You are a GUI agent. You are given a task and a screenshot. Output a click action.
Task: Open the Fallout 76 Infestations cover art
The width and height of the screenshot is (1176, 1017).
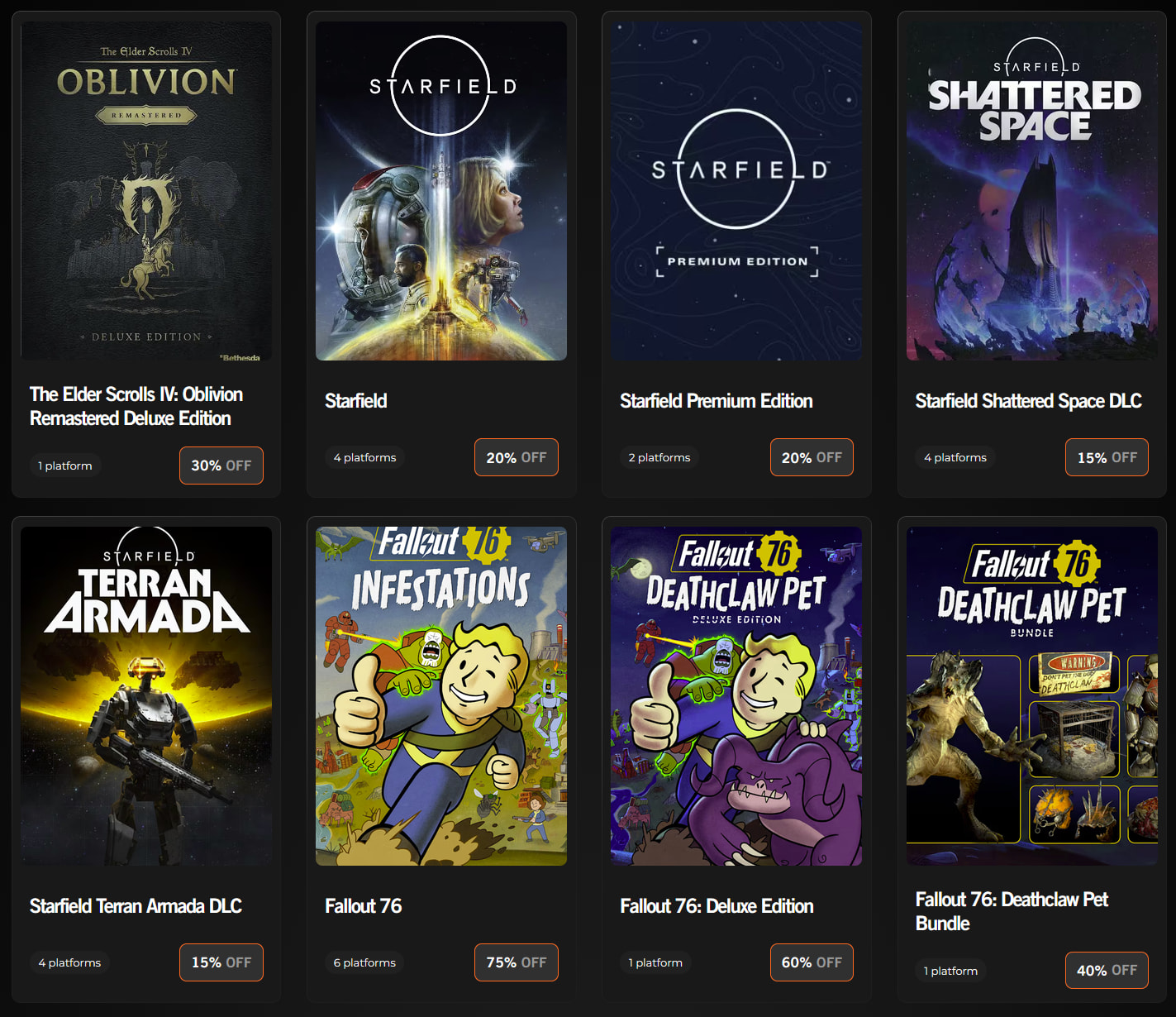click(x=441, y=696)
